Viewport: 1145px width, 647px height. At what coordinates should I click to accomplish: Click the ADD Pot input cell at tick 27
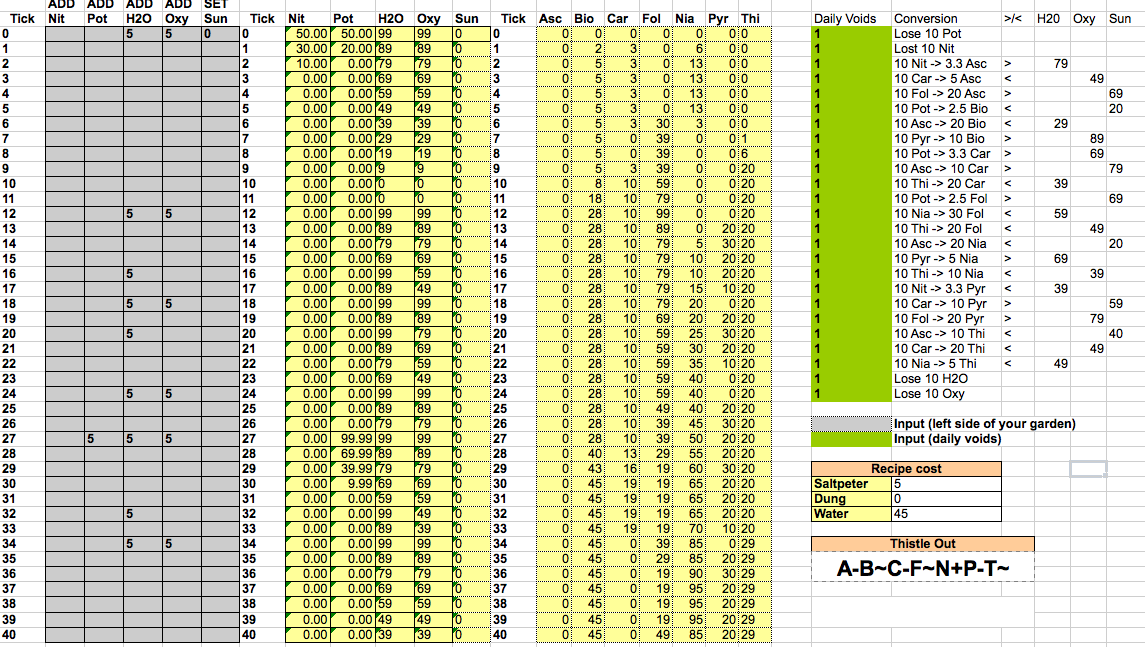[x=104, y=439]
